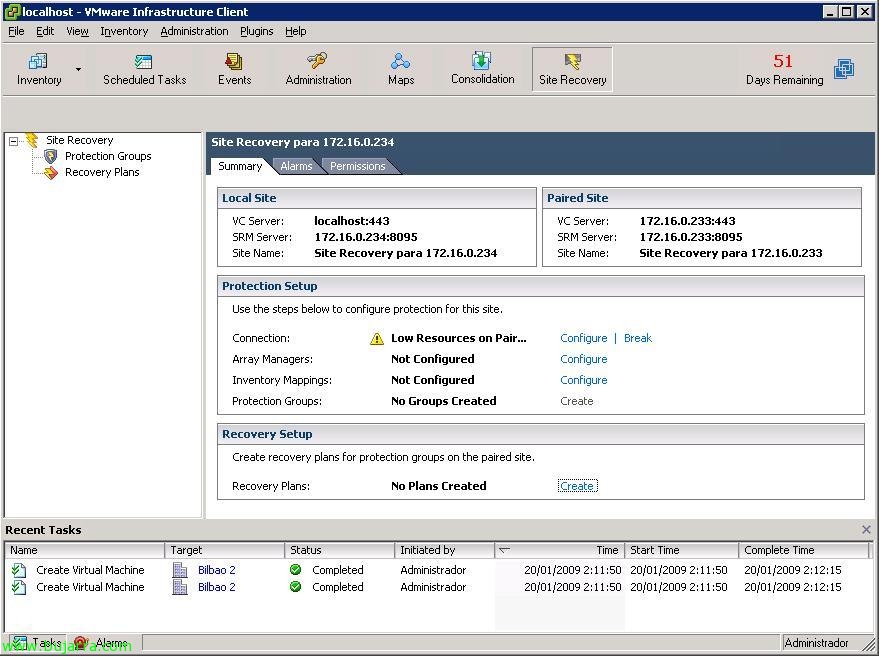Sort tasks by the Target column
Viewport: 879px width, 656px height.
224,550
